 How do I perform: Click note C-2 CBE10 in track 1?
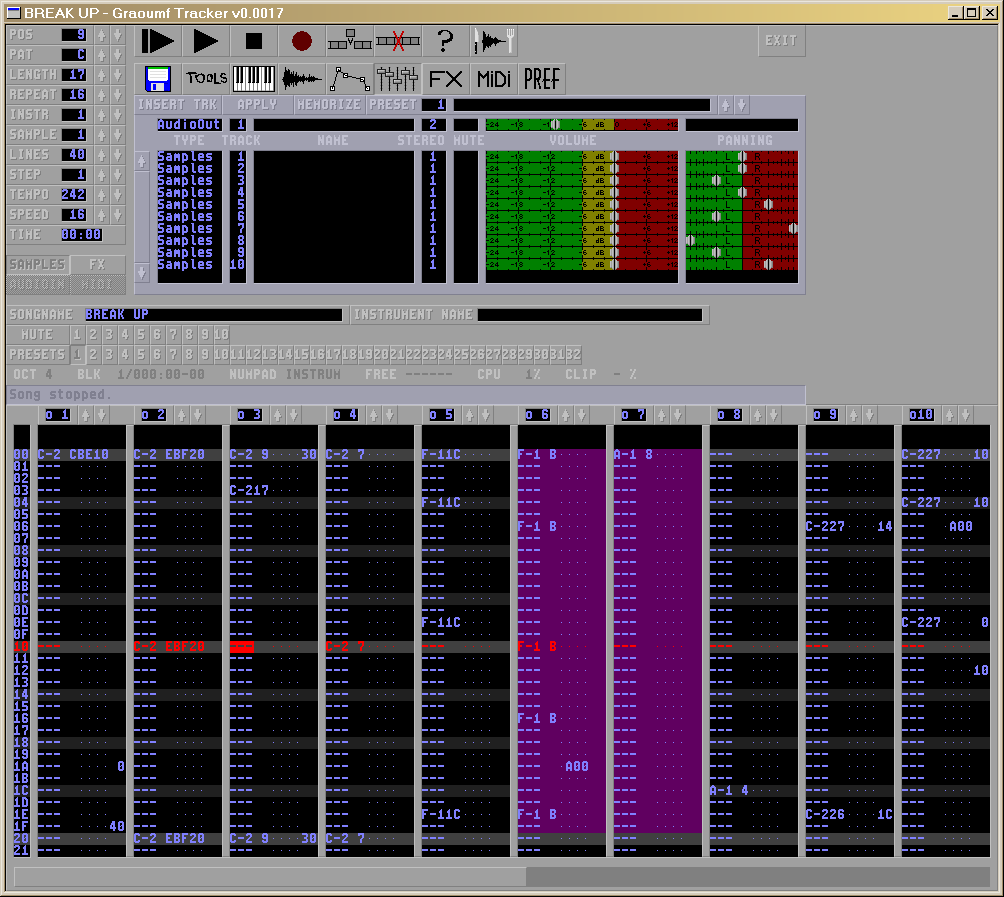click(73, 455)
